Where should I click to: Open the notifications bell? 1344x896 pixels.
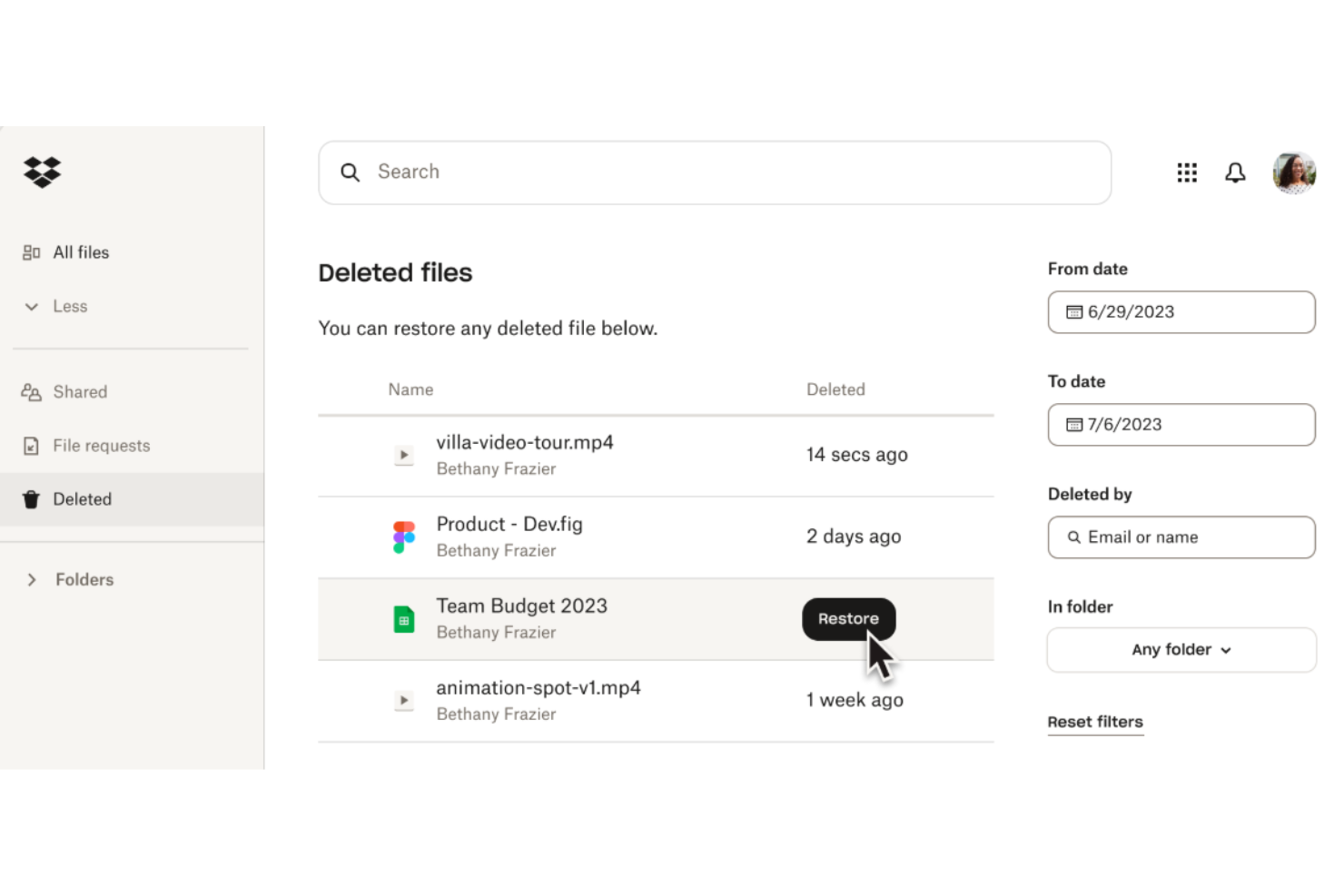[x=1235, y=172]
